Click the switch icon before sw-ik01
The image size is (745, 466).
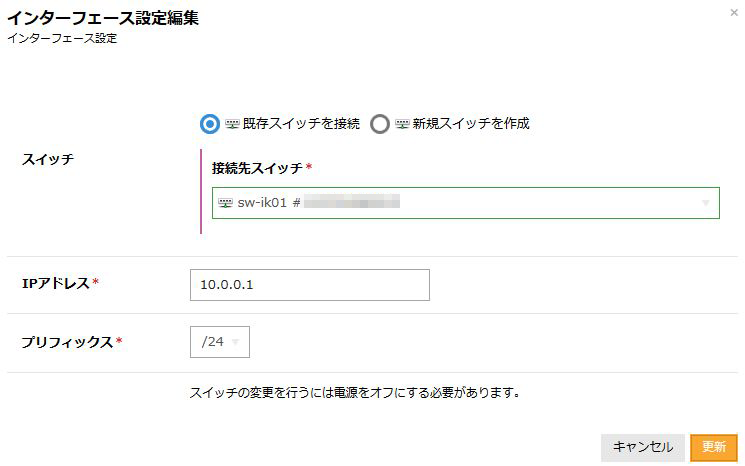[x=225, y=202]
